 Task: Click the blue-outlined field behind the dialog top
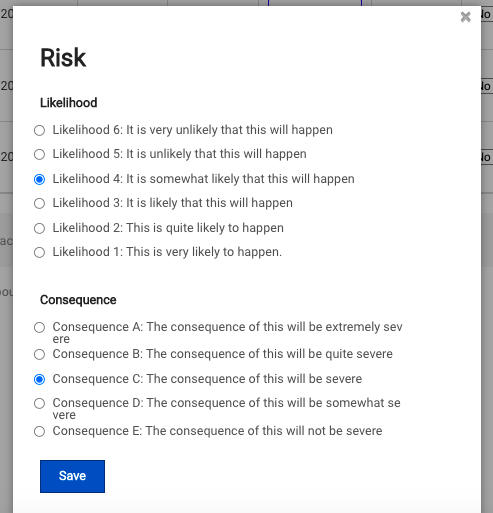315,3
